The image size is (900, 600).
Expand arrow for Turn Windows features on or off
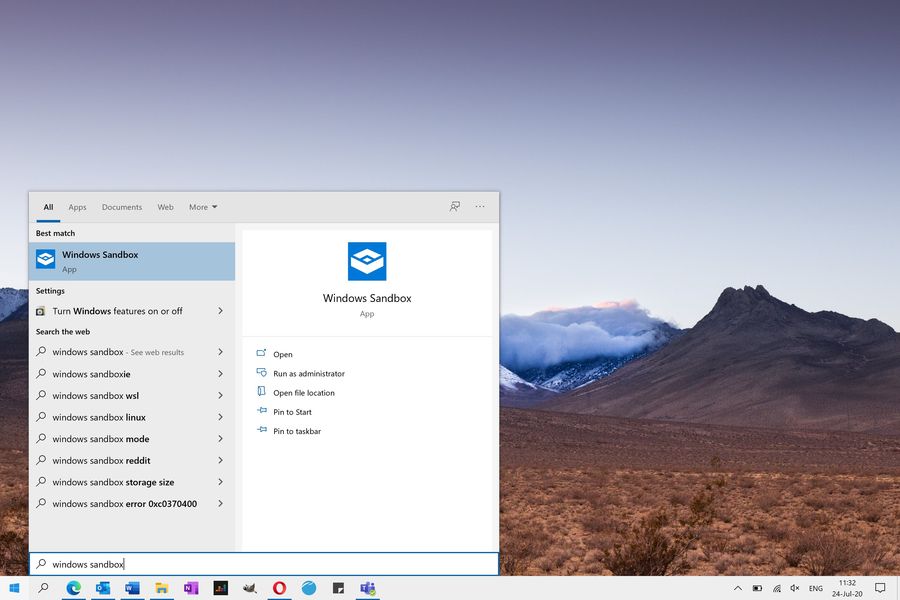point(220,311)
